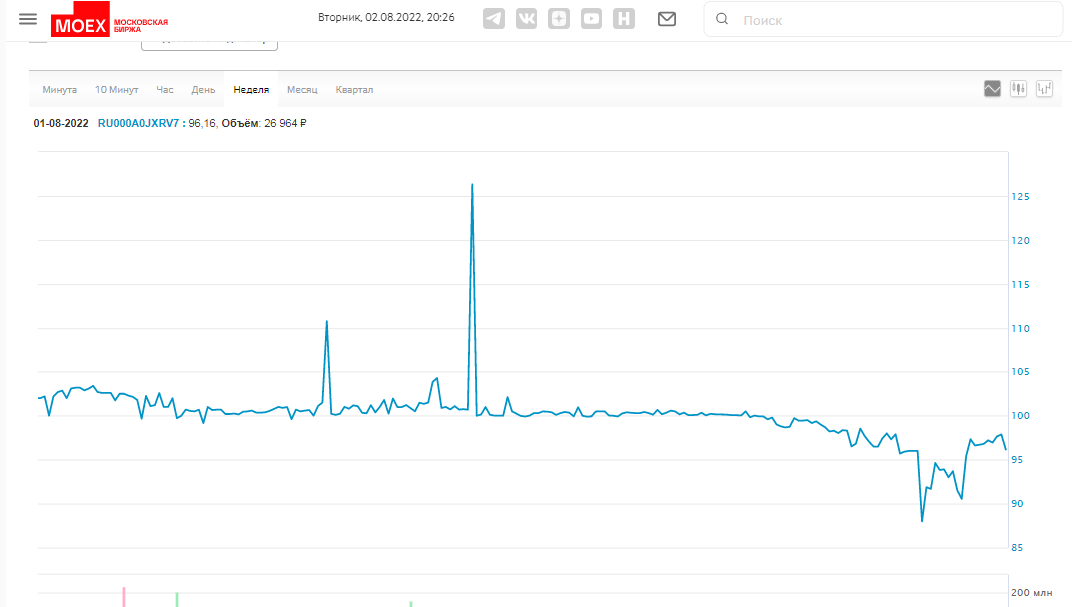
Task: Open the YouTube channel icon
Action: click(x=591, y=19)
